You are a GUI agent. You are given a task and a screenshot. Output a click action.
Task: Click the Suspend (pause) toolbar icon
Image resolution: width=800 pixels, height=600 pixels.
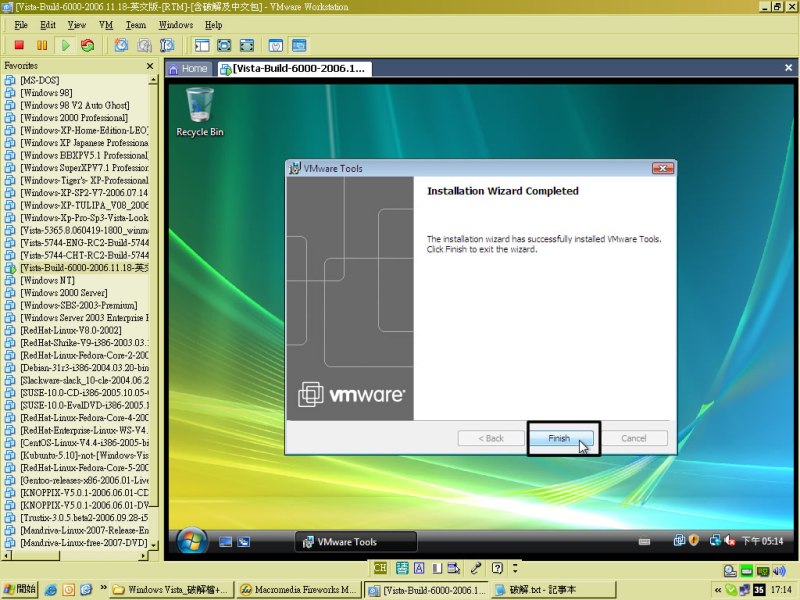[42, 45]
